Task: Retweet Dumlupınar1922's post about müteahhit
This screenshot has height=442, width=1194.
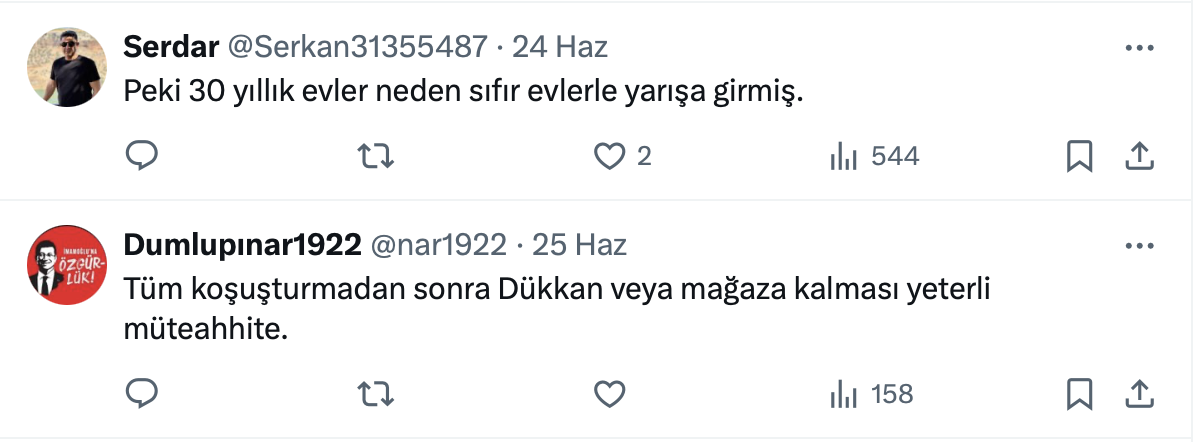Action: (376, 394)
